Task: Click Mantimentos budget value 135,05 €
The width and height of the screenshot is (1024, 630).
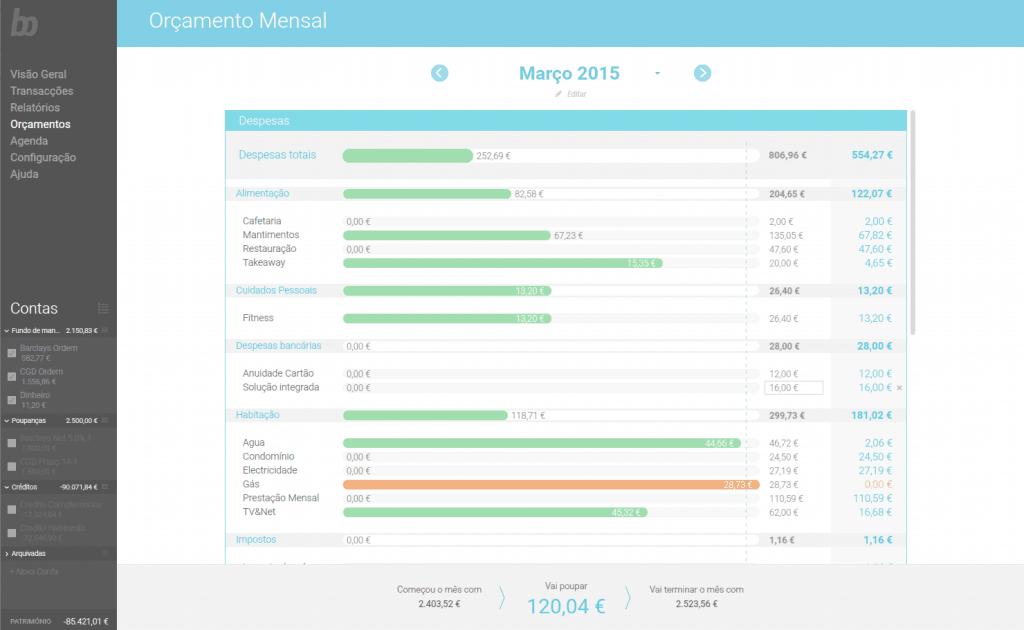Action: click(786, 236)
